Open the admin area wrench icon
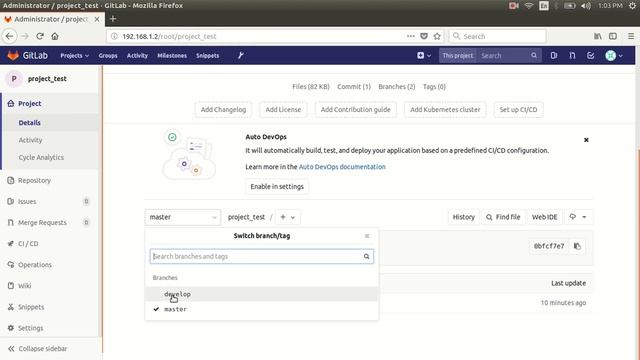Viewport: 640px width, 360px height. 241,56
